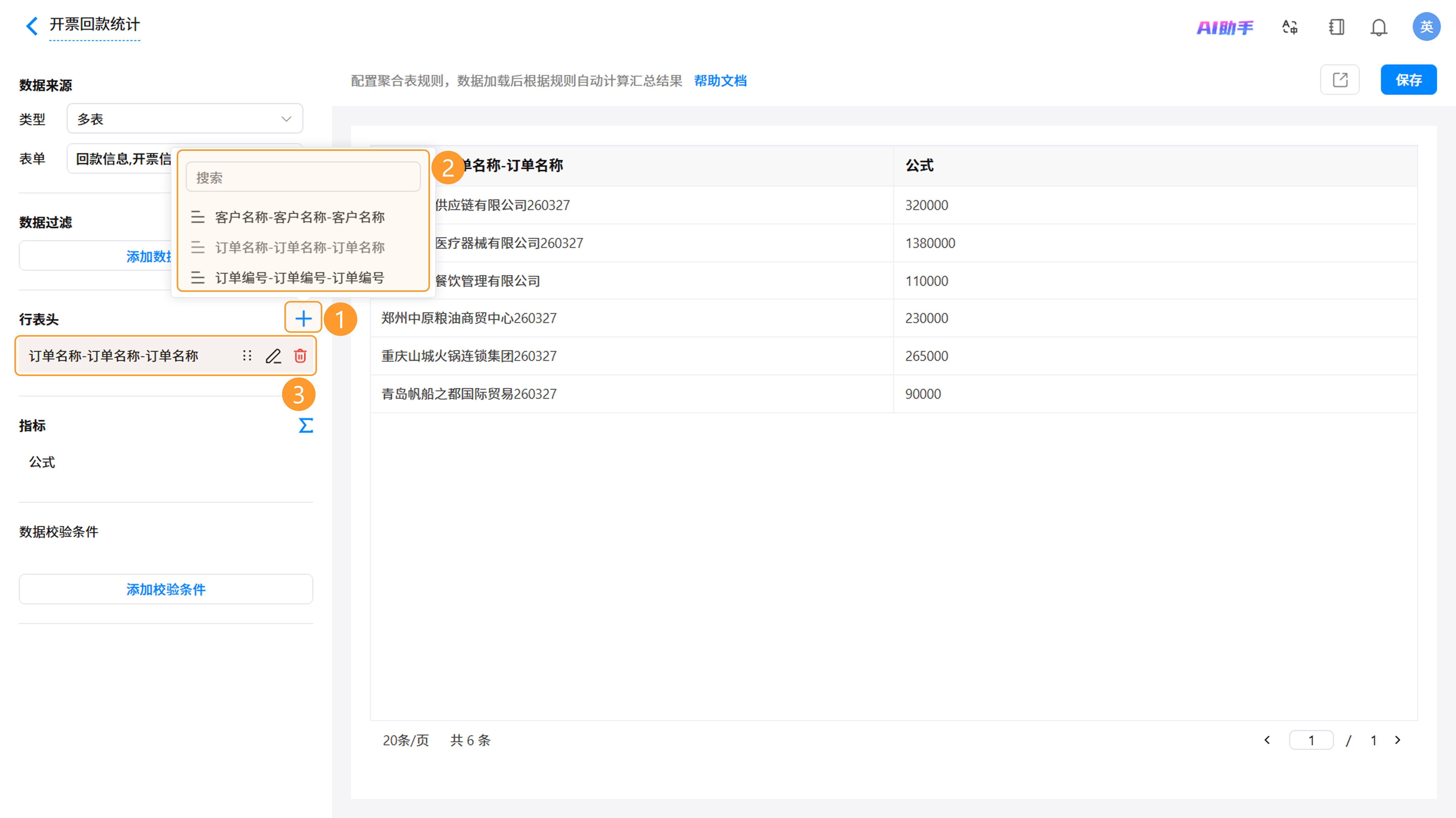Image resolution: width=1456 pixels, height=818 pixels.
Task: Click the 数据来源 section heading
Action: pyautogui.click(x=45, y=85)
